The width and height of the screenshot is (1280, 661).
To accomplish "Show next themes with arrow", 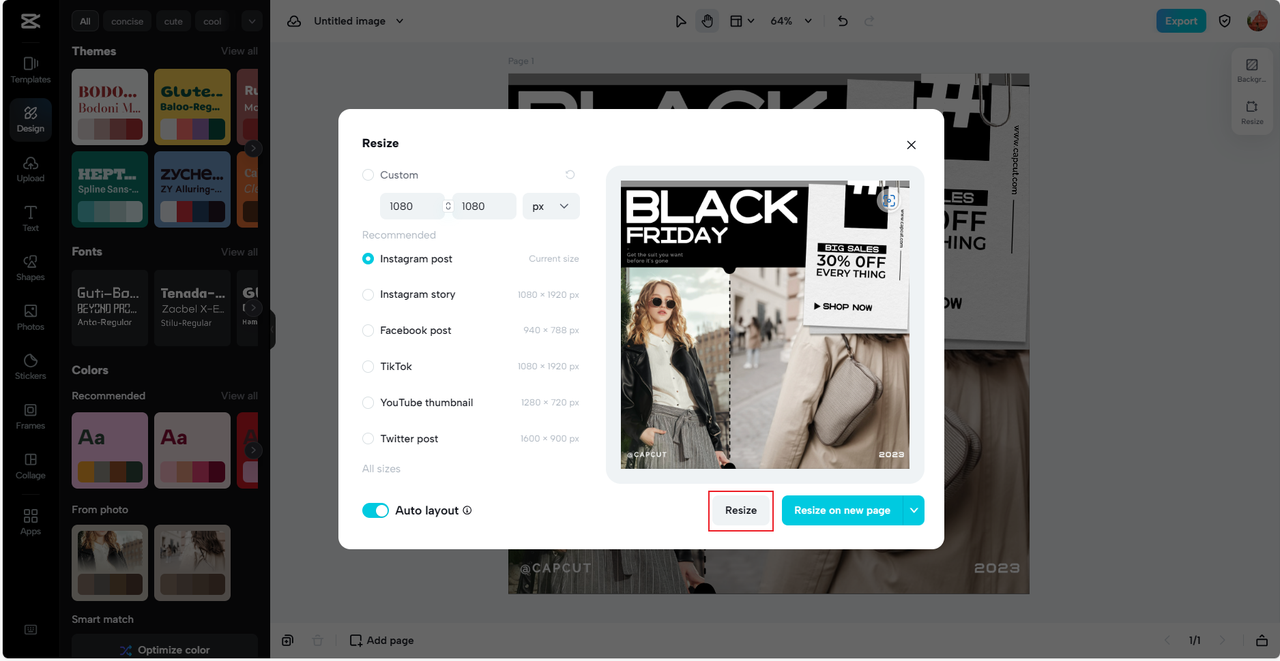I will (x=254, y=148).
